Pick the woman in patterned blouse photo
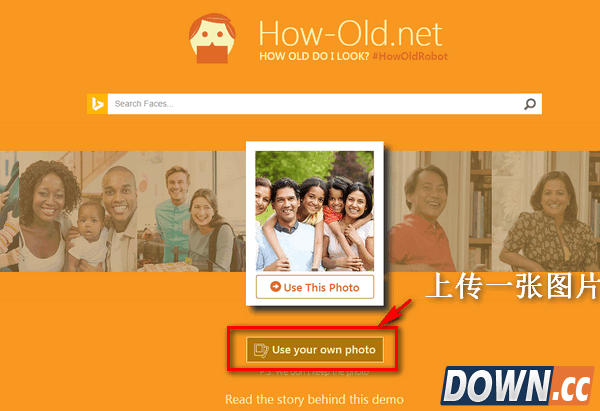Image resolution: width=600 pixels, height=411 pixels. click(x=546, y=211)
